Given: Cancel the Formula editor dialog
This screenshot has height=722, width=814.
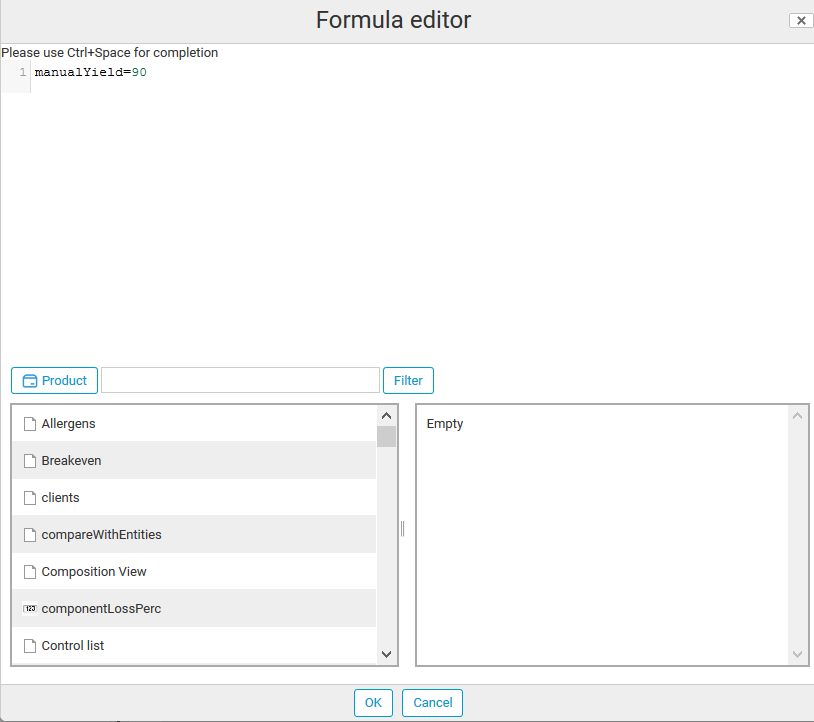Looking at the screenshot, I should tap(432, 703).
